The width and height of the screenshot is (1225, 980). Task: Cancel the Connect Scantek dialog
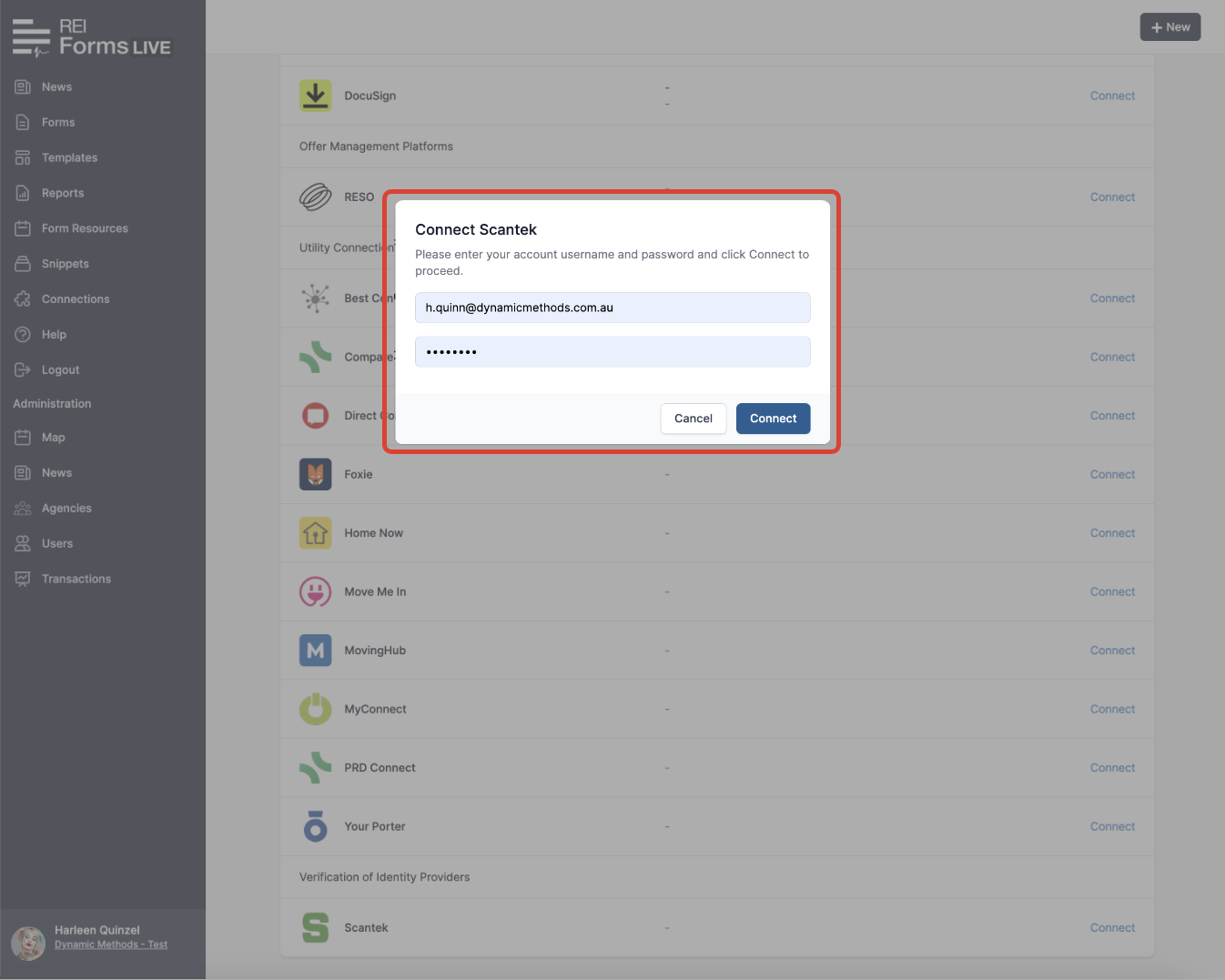tap(693, 419)
